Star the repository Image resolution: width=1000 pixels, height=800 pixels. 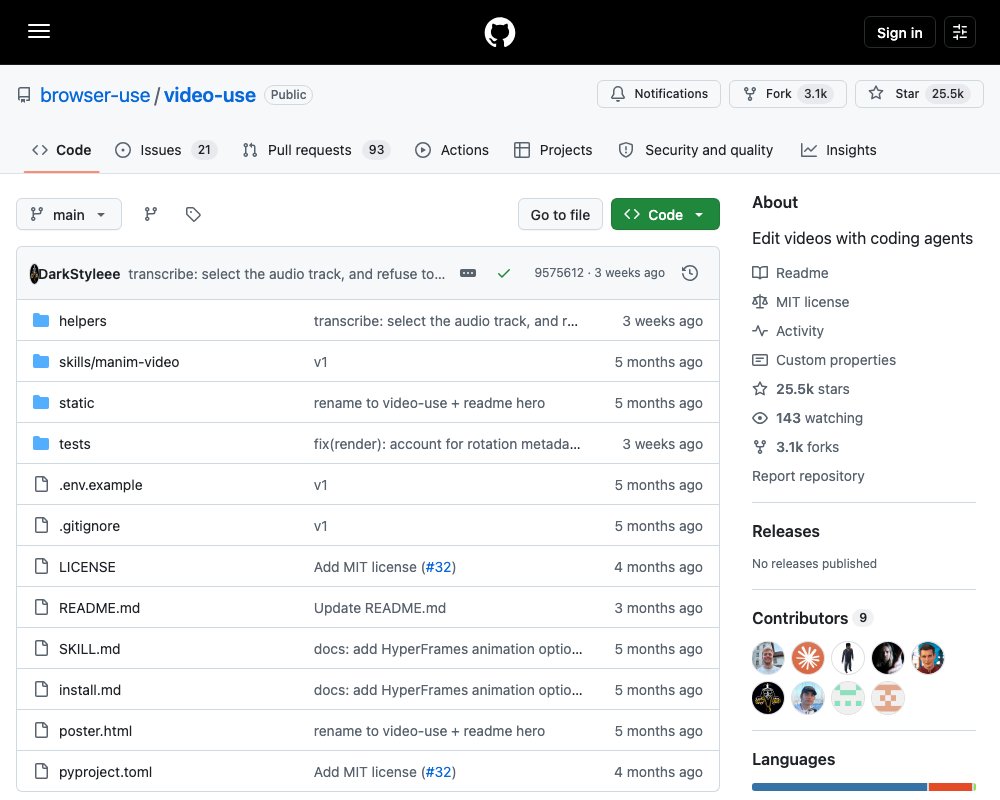(x=919, y=94)
